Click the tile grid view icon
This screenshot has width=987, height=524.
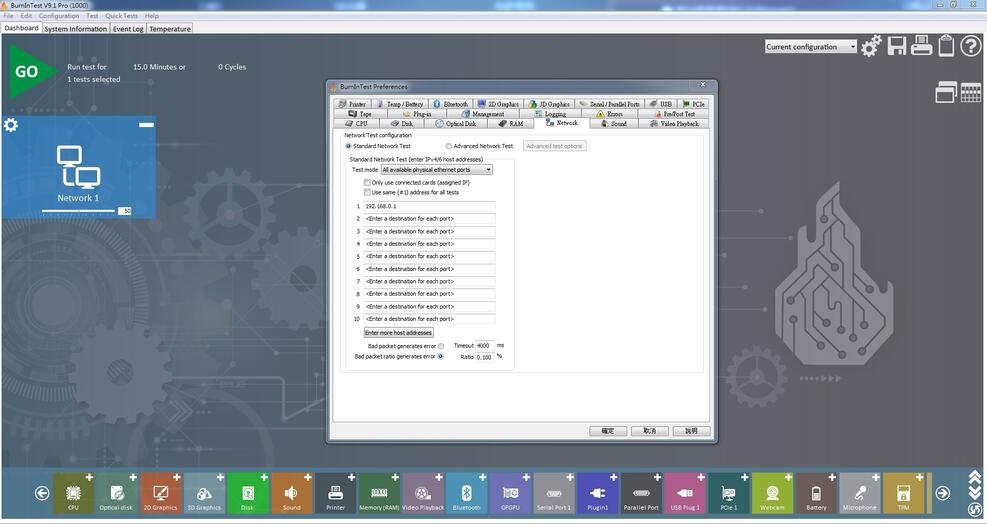click(x=971, y=93)
